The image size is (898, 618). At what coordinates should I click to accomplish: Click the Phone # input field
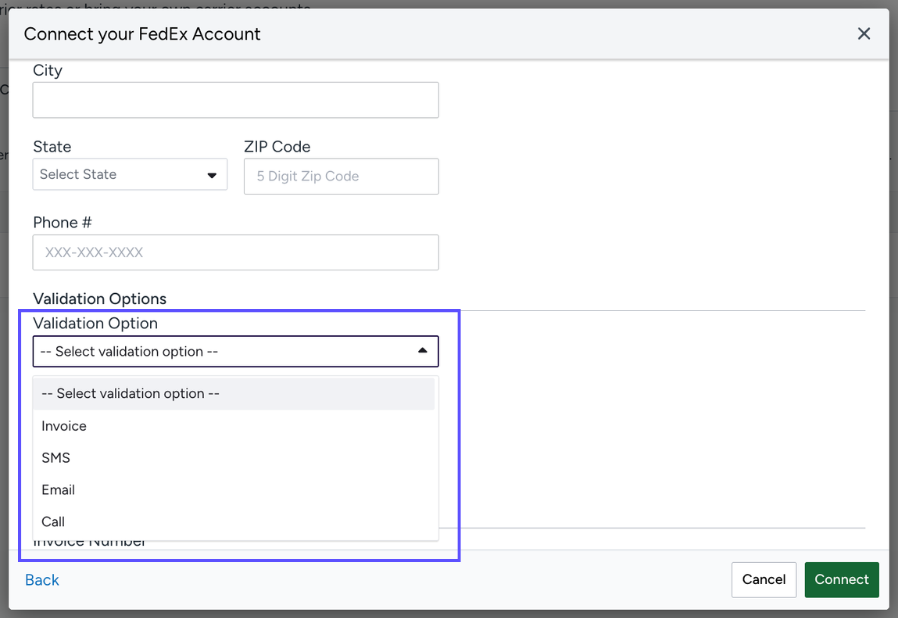pos(235,252)
